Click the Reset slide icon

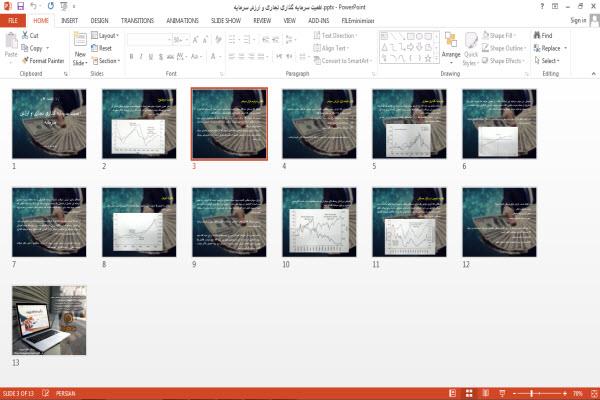(x=95, y=48)
